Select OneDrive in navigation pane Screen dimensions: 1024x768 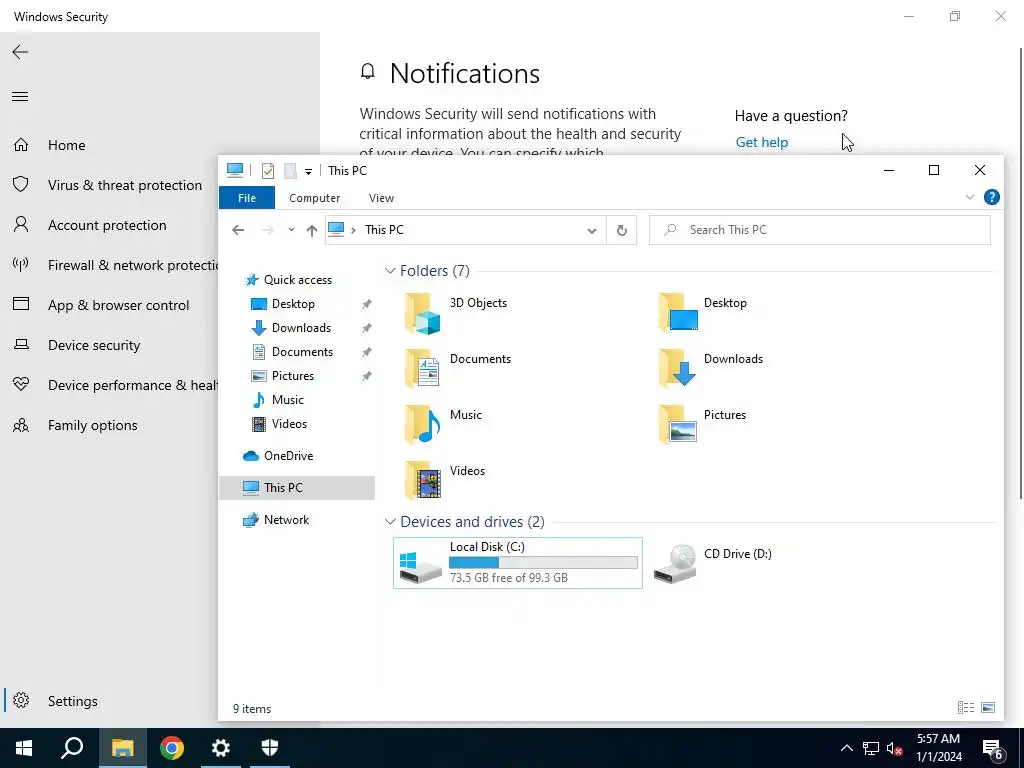(288, 456)
